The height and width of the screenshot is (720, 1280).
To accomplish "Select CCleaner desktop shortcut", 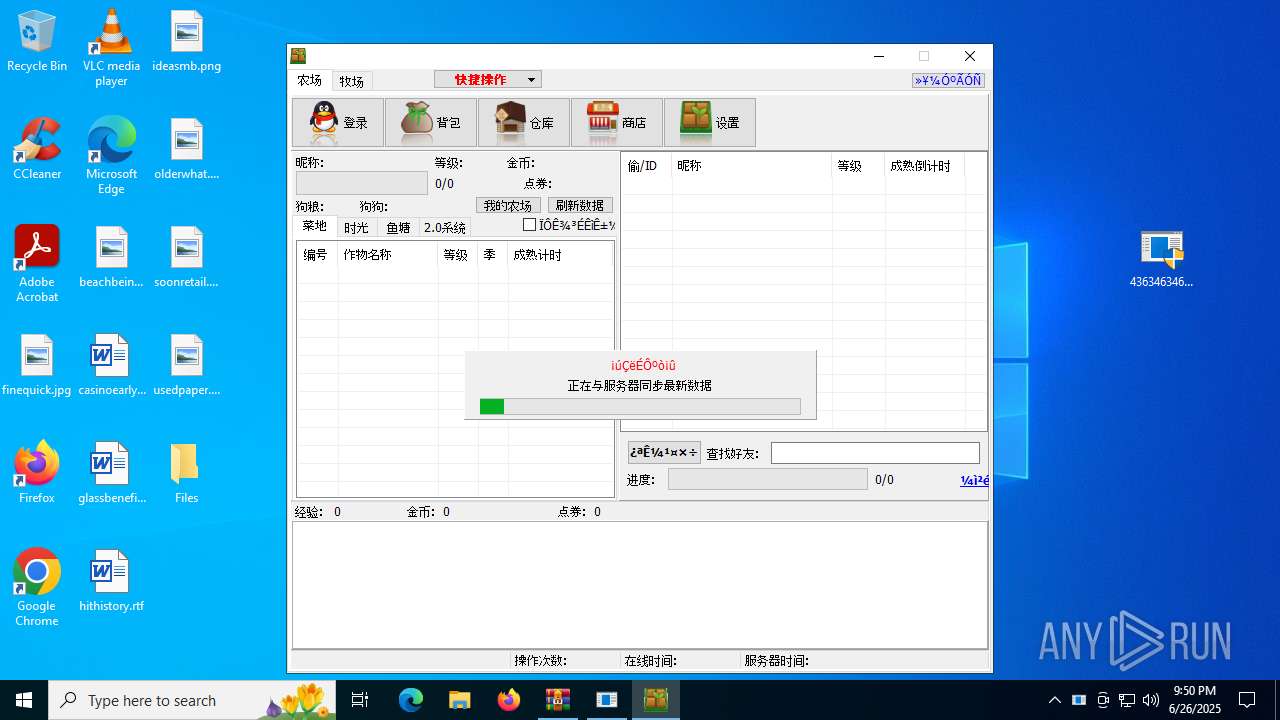I will coord(37,150).
